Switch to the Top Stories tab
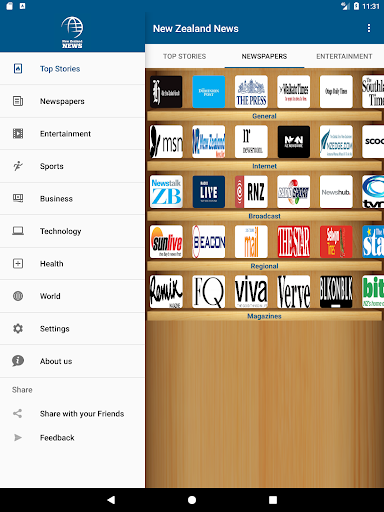Screen dimensions: 384x512 click(x=185, y=56)
